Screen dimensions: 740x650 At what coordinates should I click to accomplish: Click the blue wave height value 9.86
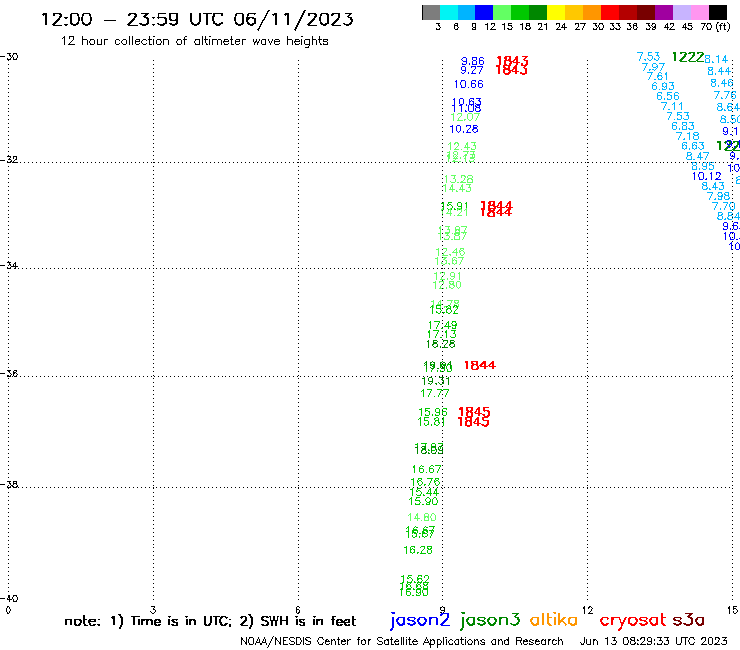[473, 61]
